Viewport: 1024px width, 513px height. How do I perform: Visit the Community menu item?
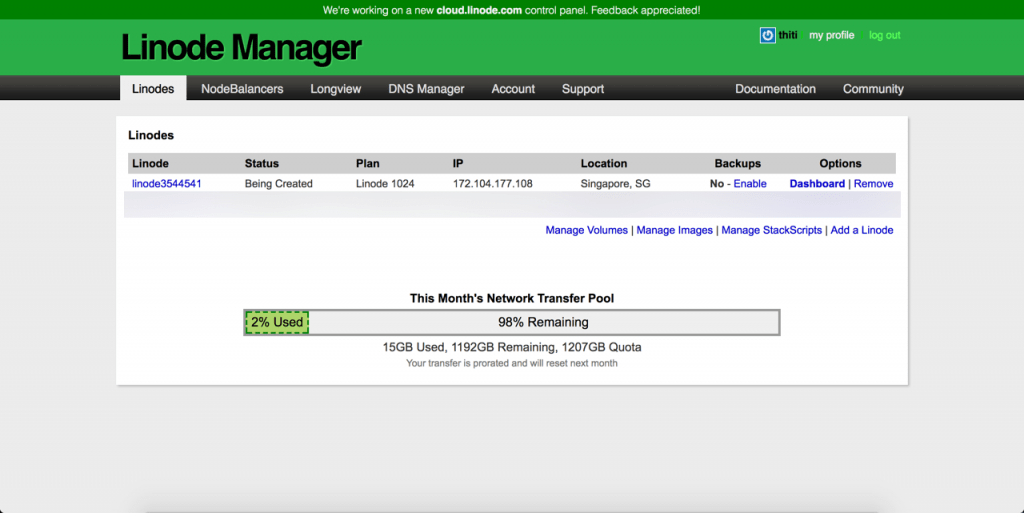pos(873,89)
